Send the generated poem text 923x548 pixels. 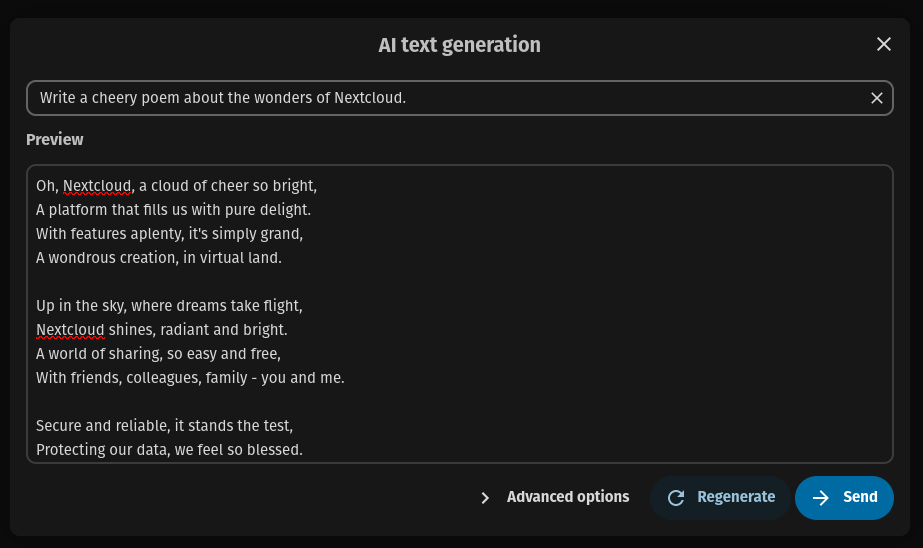point(858,497)
